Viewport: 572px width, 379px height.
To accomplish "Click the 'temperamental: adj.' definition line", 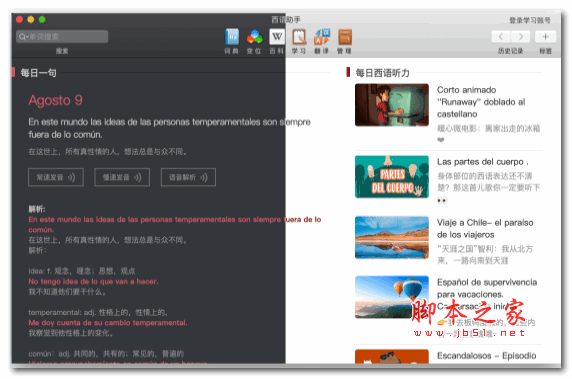I will [x=98, y=313].
